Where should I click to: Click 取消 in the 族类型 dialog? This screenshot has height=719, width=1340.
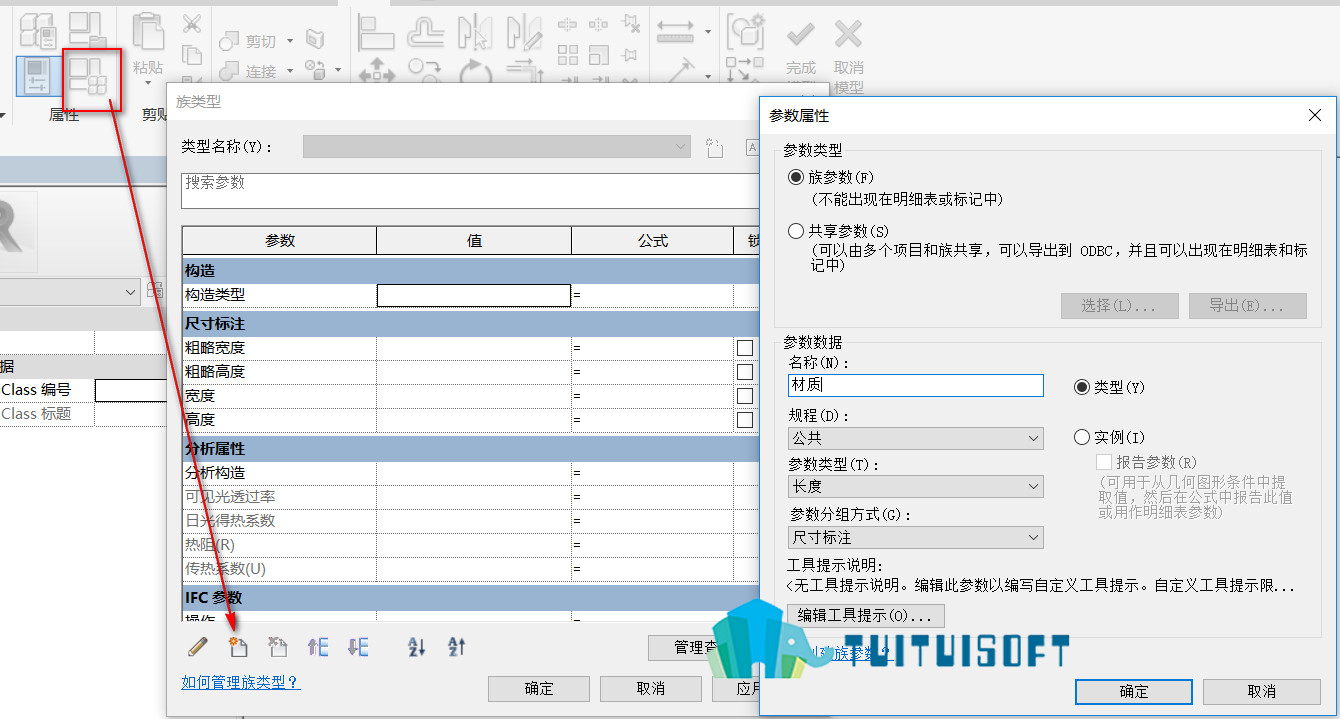click(651, 688)
